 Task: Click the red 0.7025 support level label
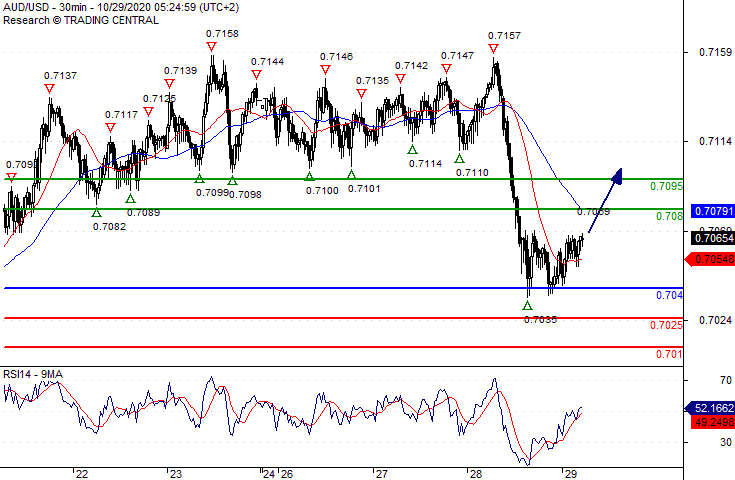[666, 325]
